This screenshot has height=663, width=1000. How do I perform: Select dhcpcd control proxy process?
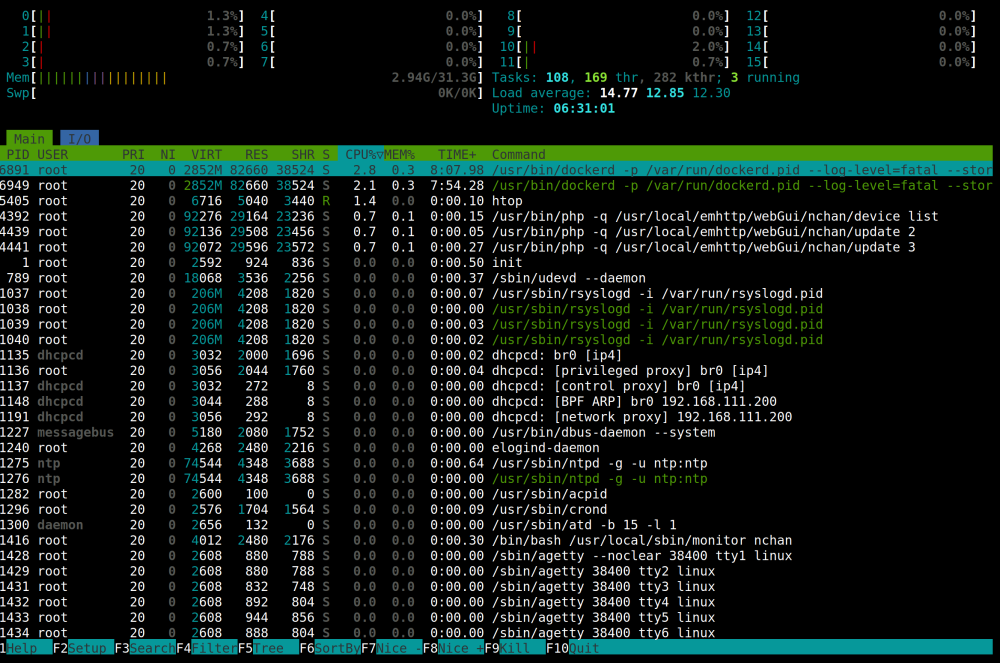[x=496, y=386]
